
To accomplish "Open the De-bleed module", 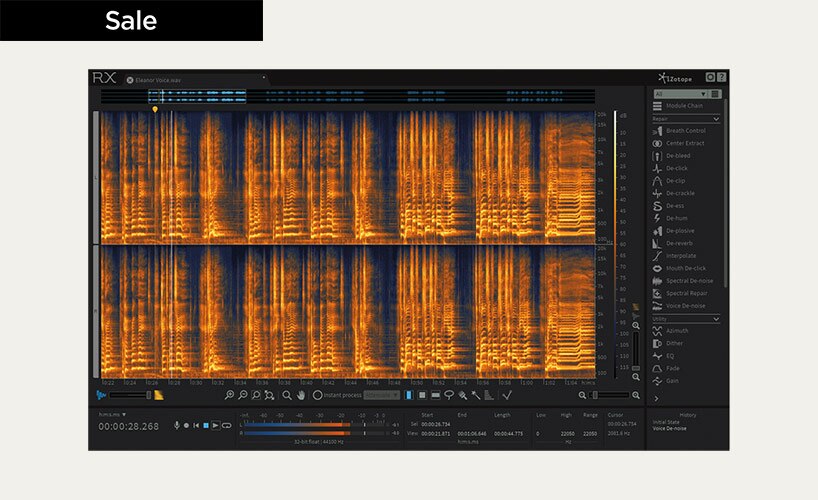I will pos(671,156).
